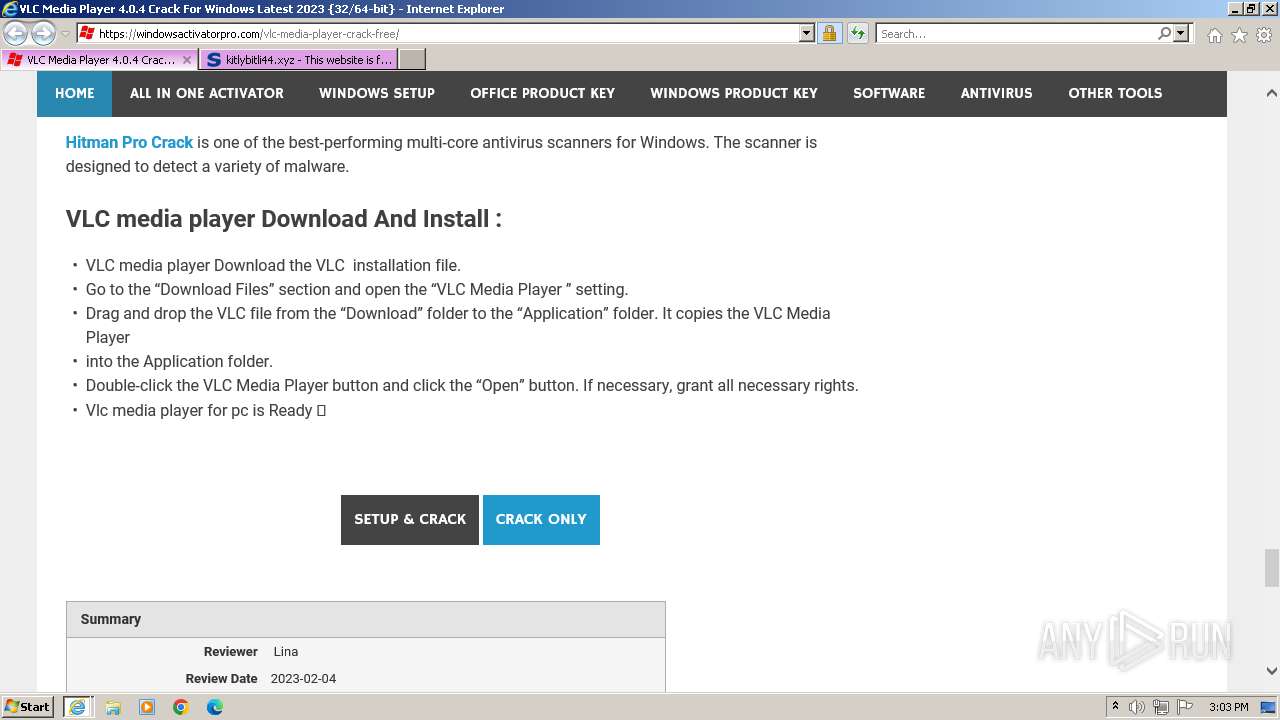Click the reviewer name Lina
The width and height of the screenshot is (1280, 720).
[x=286, y=652]
